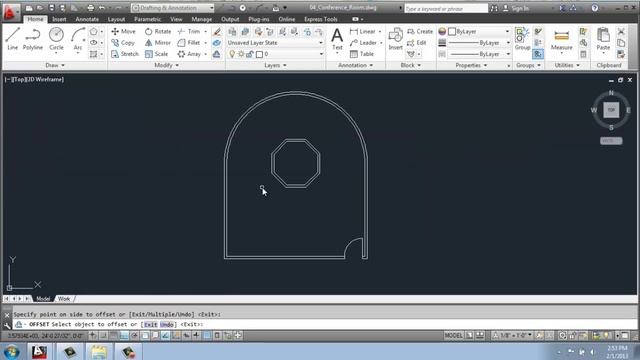The width and height of the screenshot is (640, 360).
Task: Click the Erase pencil icon in Modify panel
Action: 217,31
